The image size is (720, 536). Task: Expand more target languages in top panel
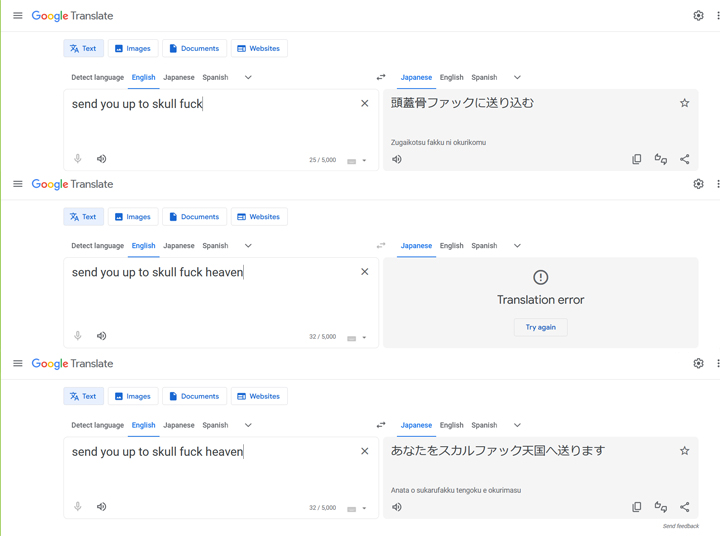tap(517, 77)
